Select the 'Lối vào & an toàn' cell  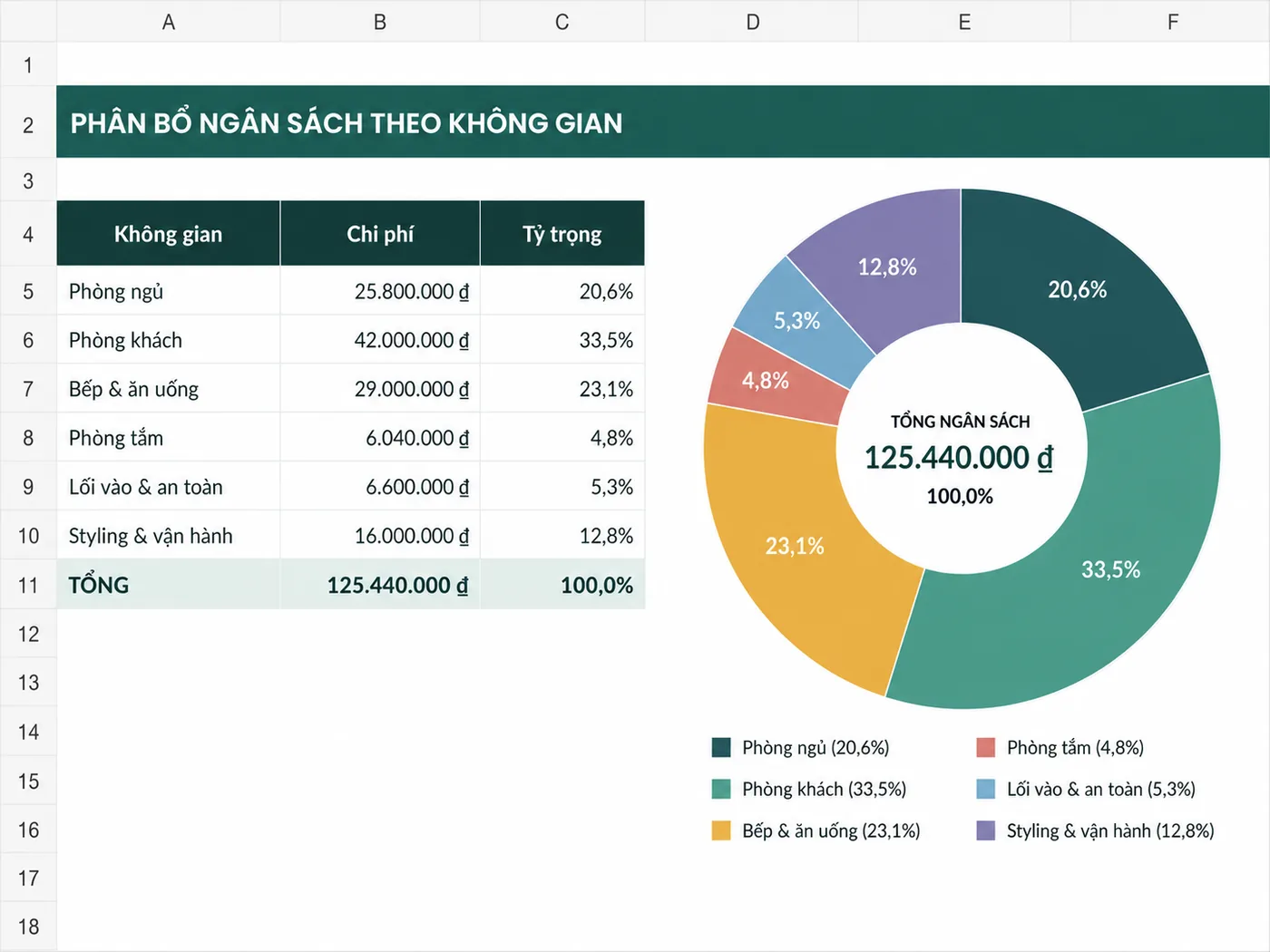click(169, 487)
